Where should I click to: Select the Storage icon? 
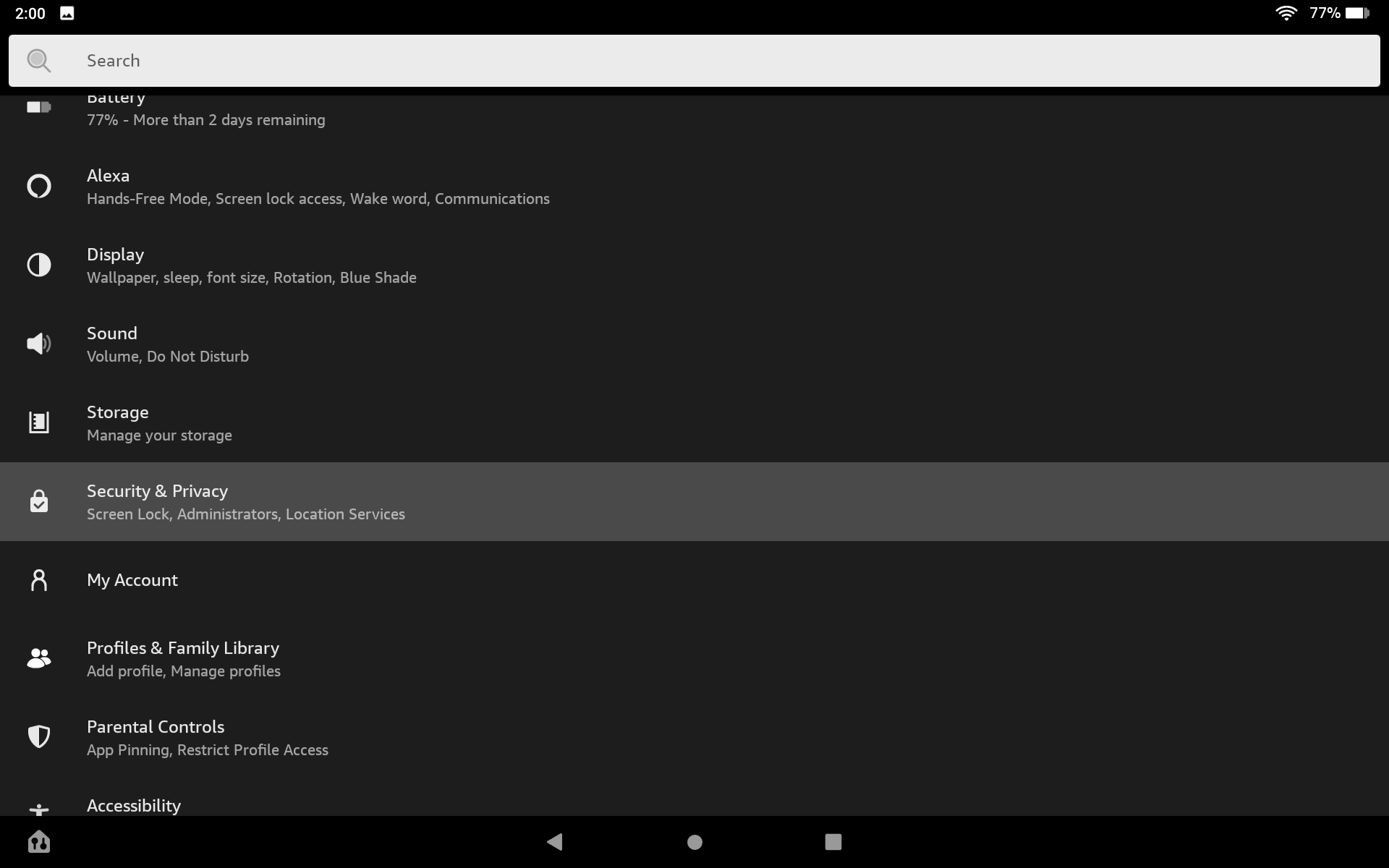click(x=39, y=422)
